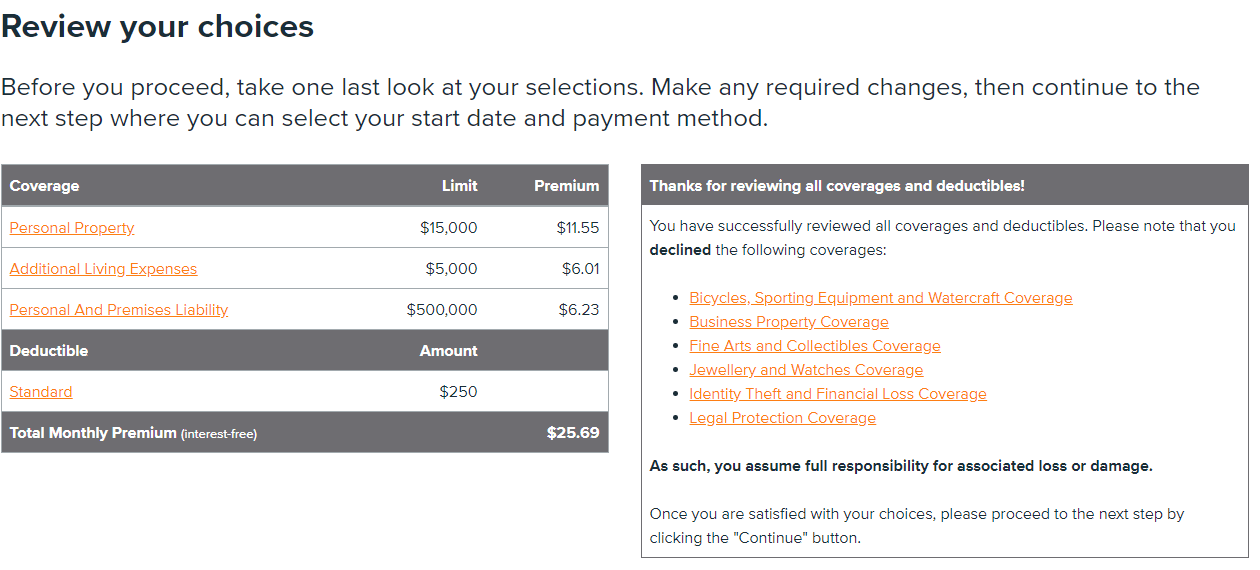Click the $250 deductible amount
The width and height of the screenshot is (1260, 570).
coord(458,392)
